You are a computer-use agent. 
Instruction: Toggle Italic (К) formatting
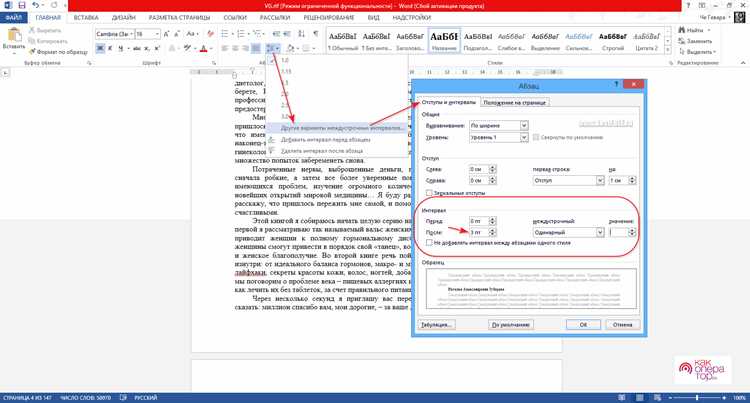click(x=110, y=48)
